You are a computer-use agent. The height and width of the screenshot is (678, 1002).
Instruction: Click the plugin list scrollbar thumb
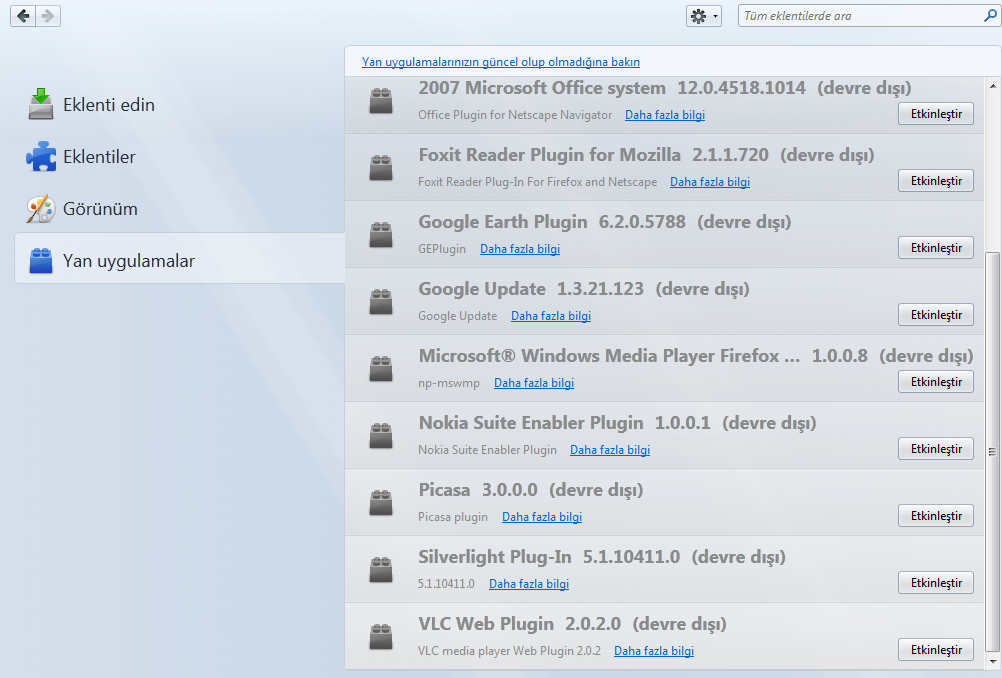(x=992, y=452)
